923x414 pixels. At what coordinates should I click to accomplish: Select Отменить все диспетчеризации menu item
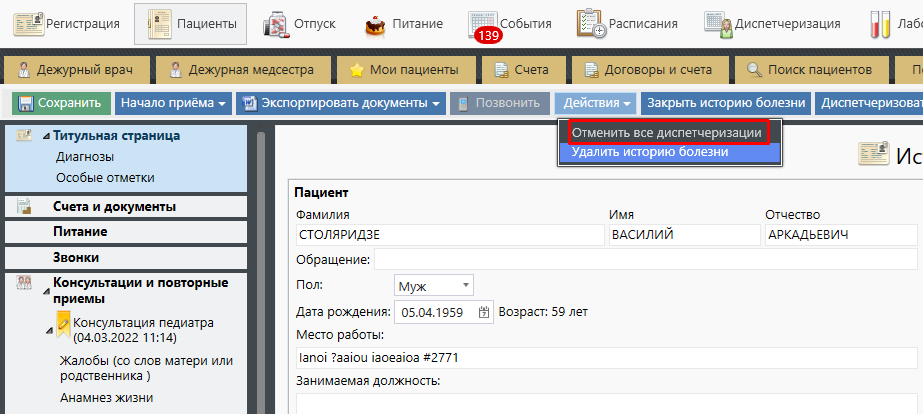(x=667, y=132)
